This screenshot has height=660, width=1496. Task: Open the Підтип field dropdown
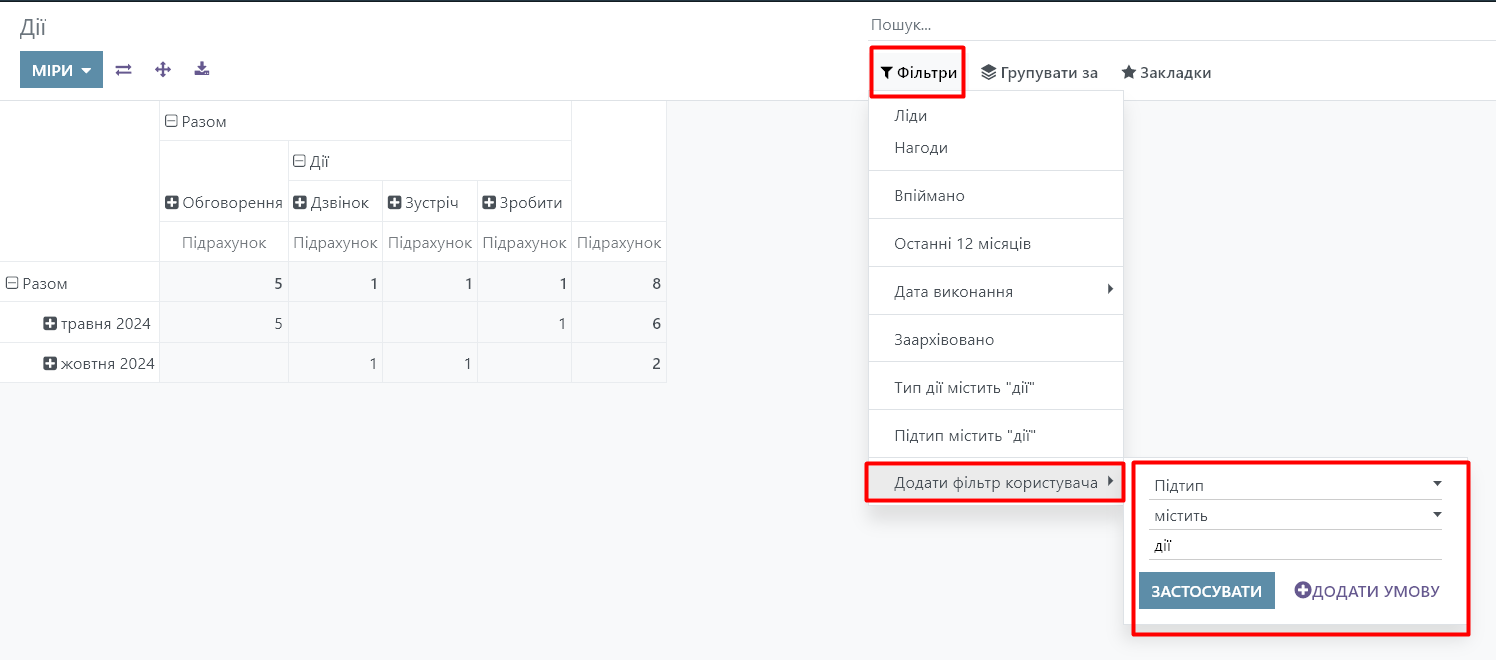click(1297, 485)
